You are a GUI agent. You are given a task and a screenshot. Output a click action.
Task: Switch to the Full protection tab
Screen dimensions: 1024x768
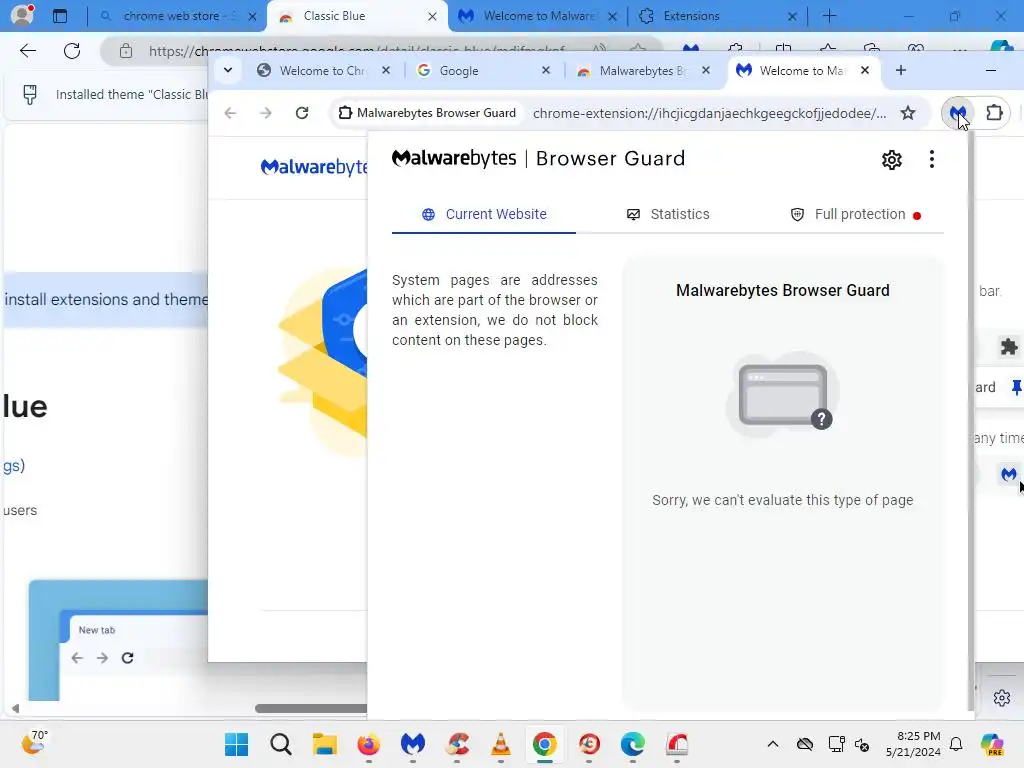[856, 214]
